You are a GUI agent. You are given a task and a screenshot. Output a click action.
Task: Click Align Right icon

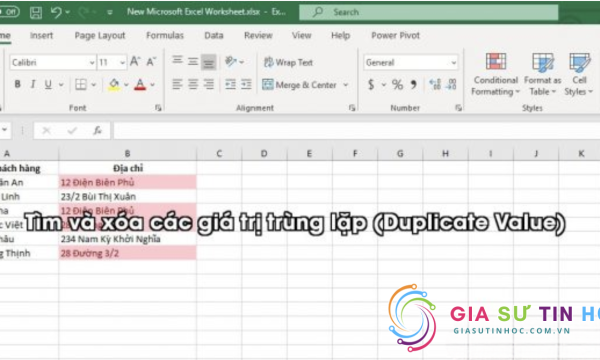point(209,84)
